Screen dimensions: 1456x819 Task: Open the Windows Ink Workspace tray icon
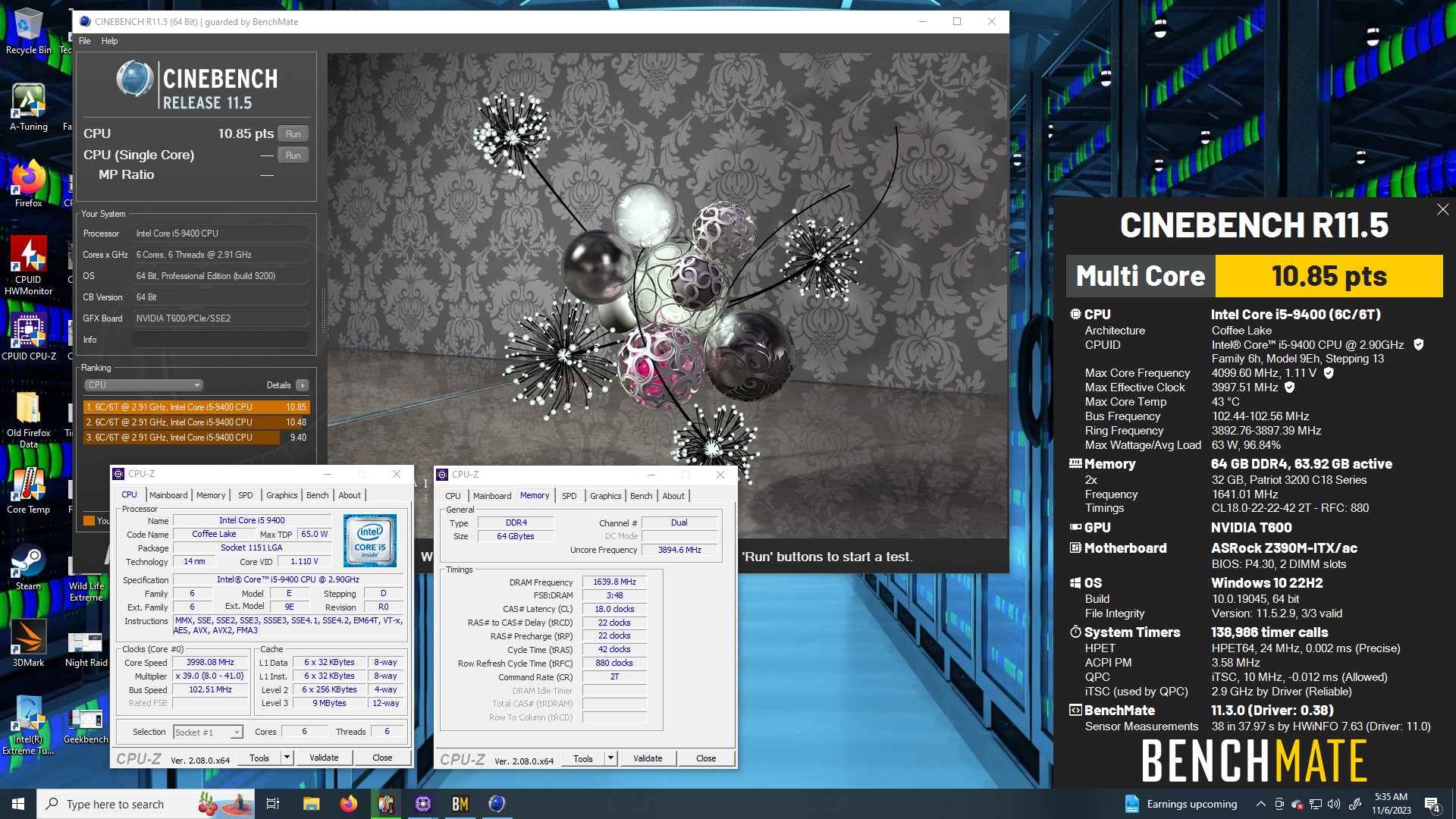(1355, 803)
